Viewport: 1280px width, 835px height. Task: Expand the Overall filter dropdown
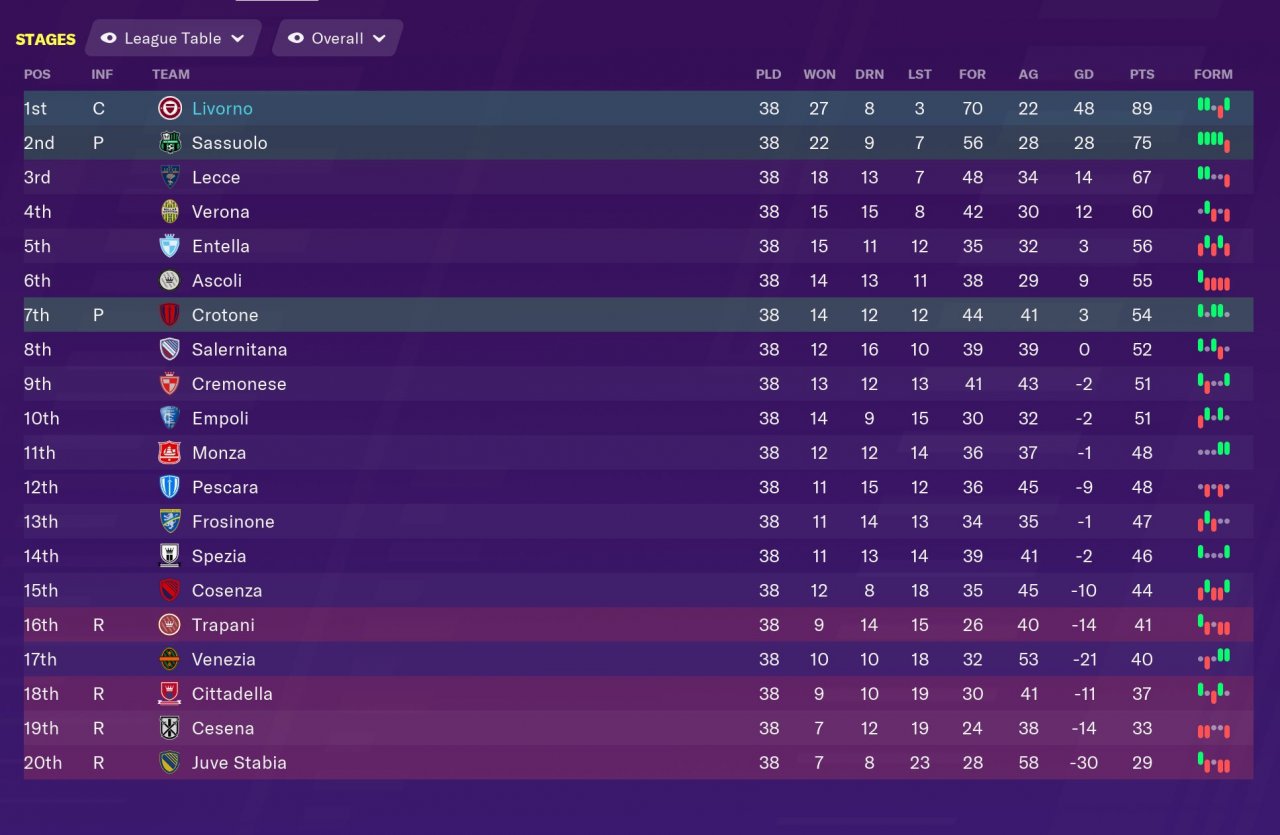pyautogui.click(x=337, y=38)
